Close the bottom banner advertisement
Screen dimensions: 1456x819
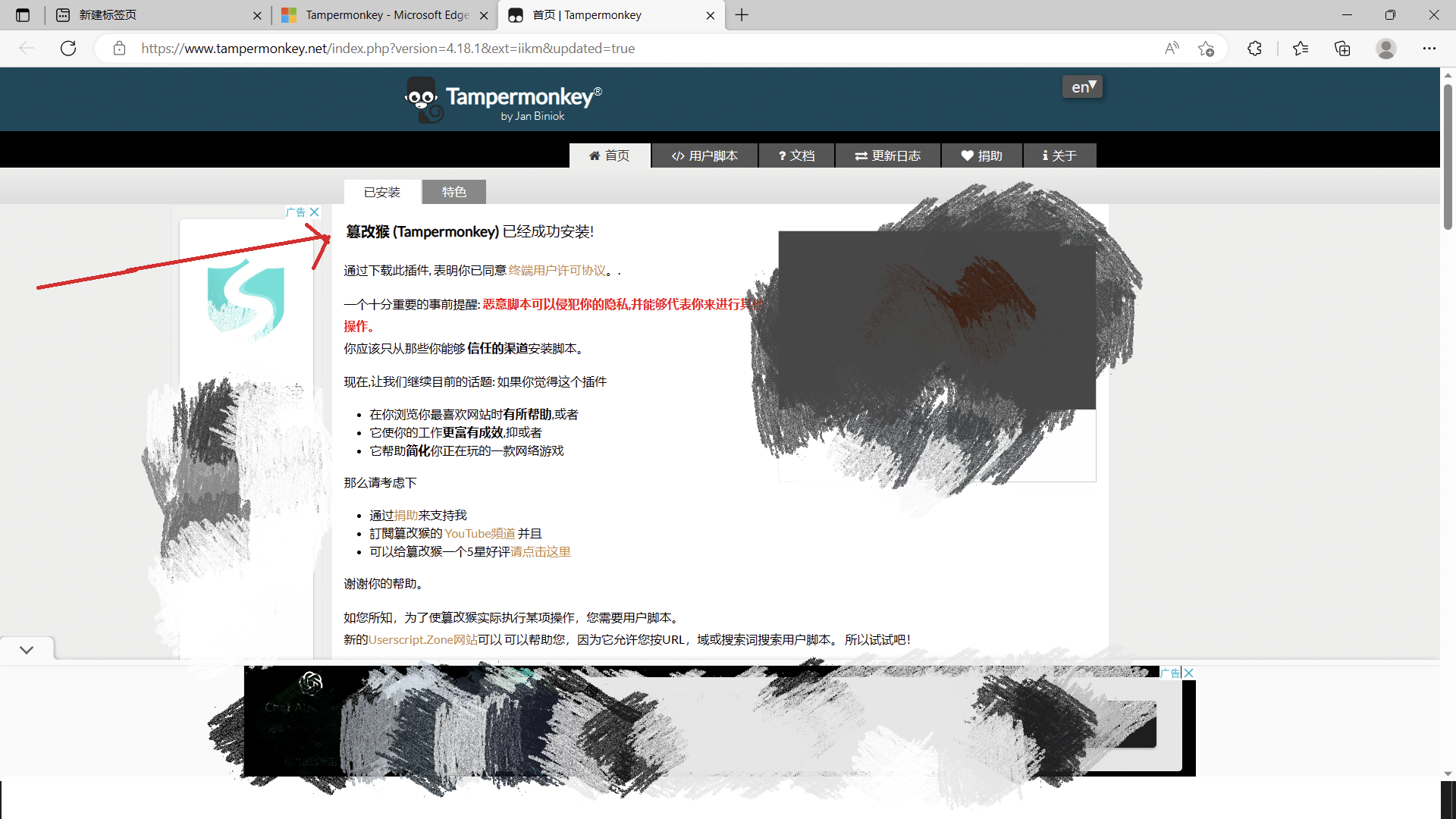pyautogui.click(x=1189, y=673)
